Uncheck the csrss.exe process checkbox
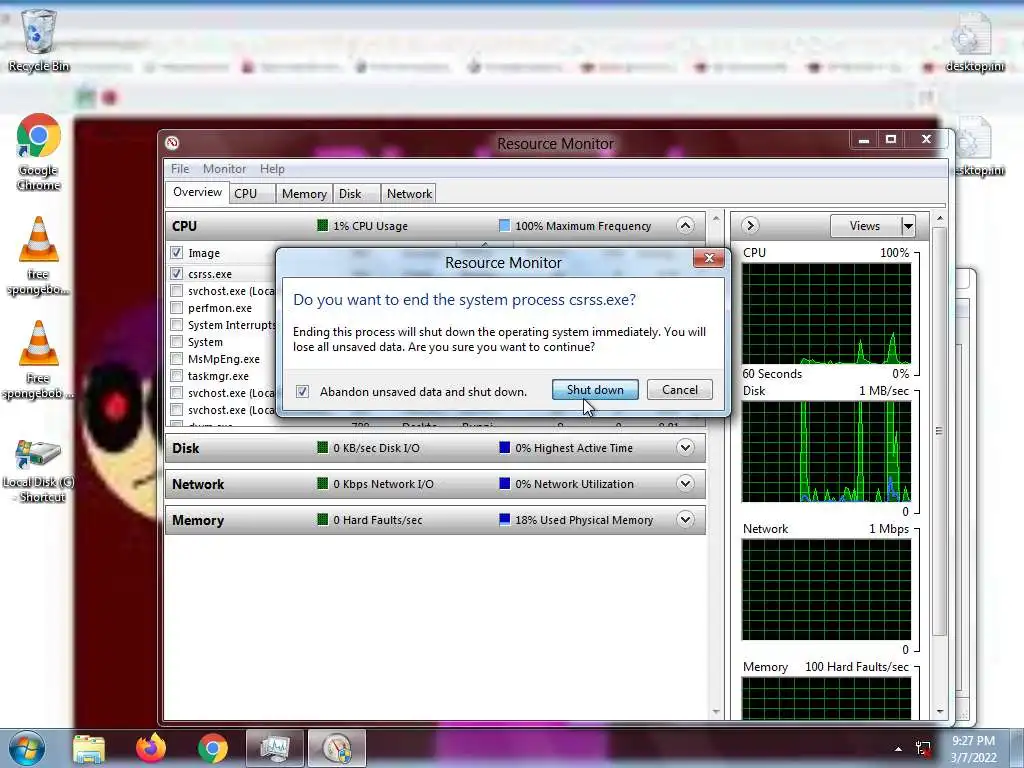The width and height of the screenshot is (1024, 768). 176,274
